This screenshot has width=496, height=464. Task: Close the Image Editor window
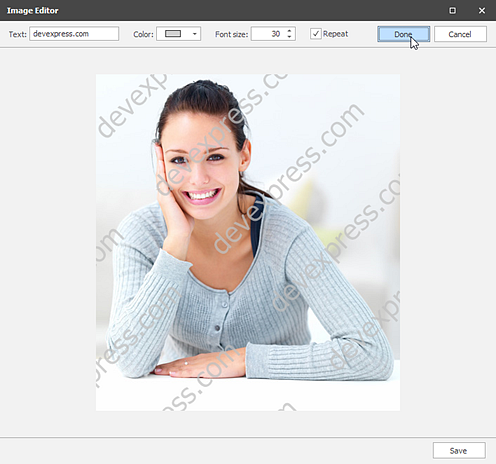tap(482, 10)
